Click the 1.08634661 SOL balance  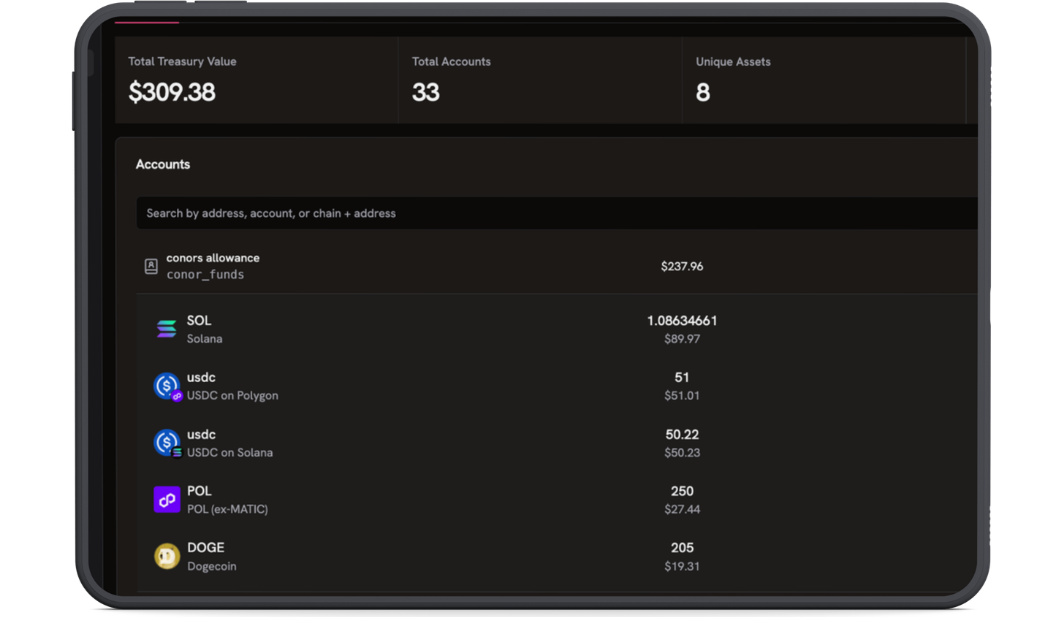[x=682, y=320]
